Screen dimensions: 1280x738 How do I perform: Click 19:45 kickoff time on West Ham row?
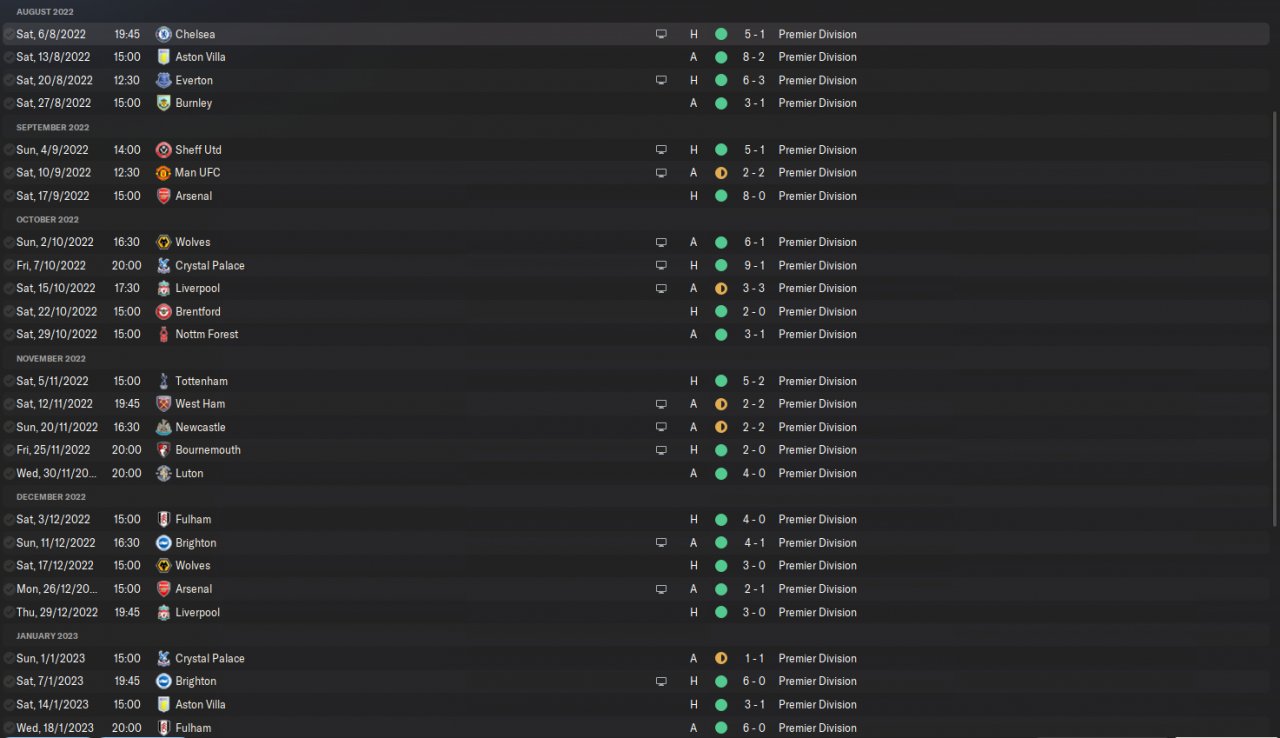pyautogui.click(x=127, y=404)
